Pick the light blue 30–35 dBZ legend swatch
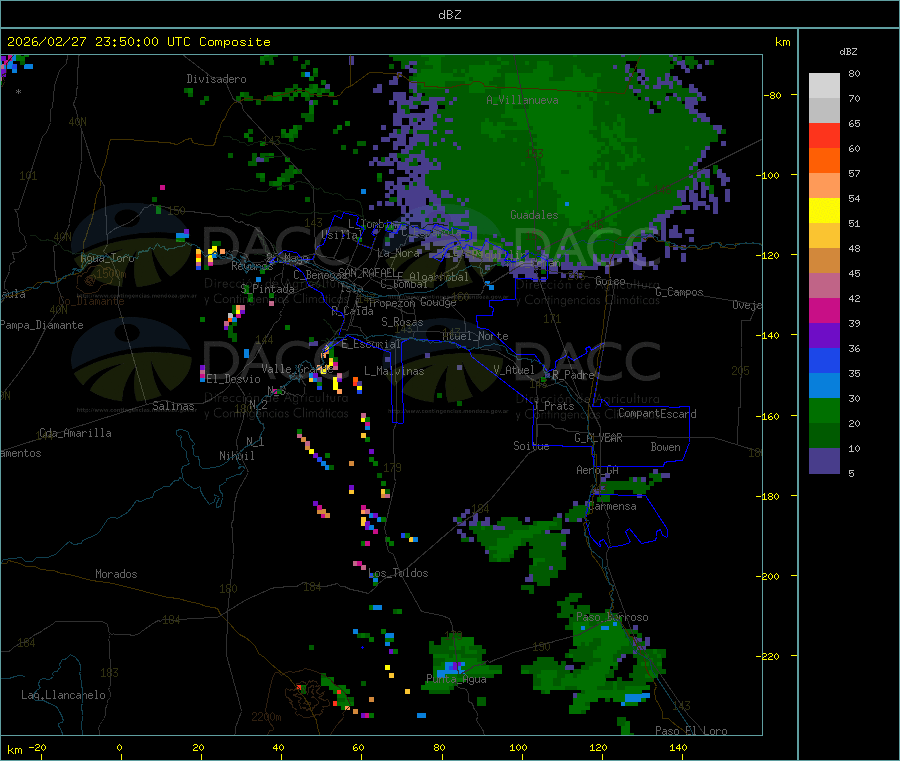The height and width of the screenshot is (761, 900). 824,386
